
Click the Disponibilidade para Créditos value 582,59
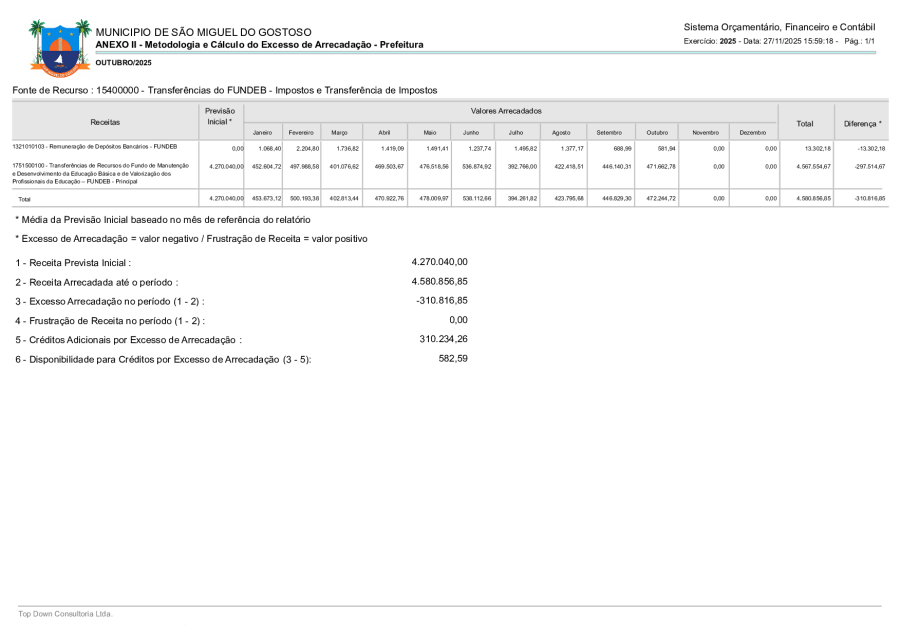click(453, 358)
